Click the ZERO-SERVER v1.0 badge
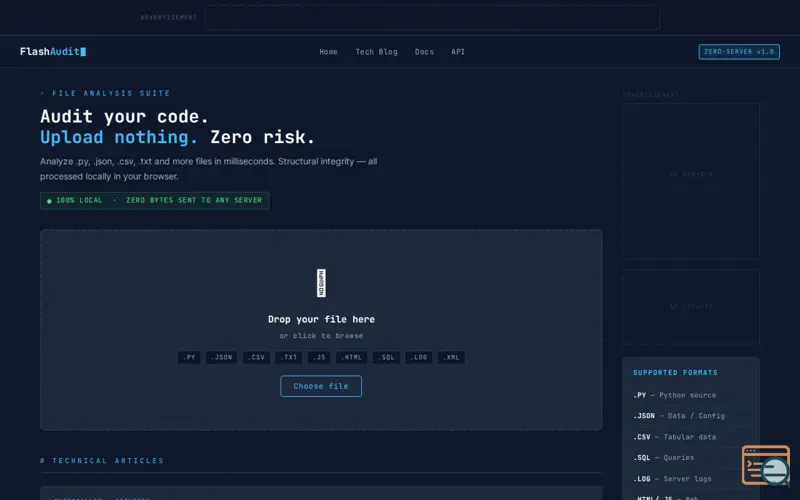Image resolution: width=800 pixels, height=500 pixels. [739, 52]
